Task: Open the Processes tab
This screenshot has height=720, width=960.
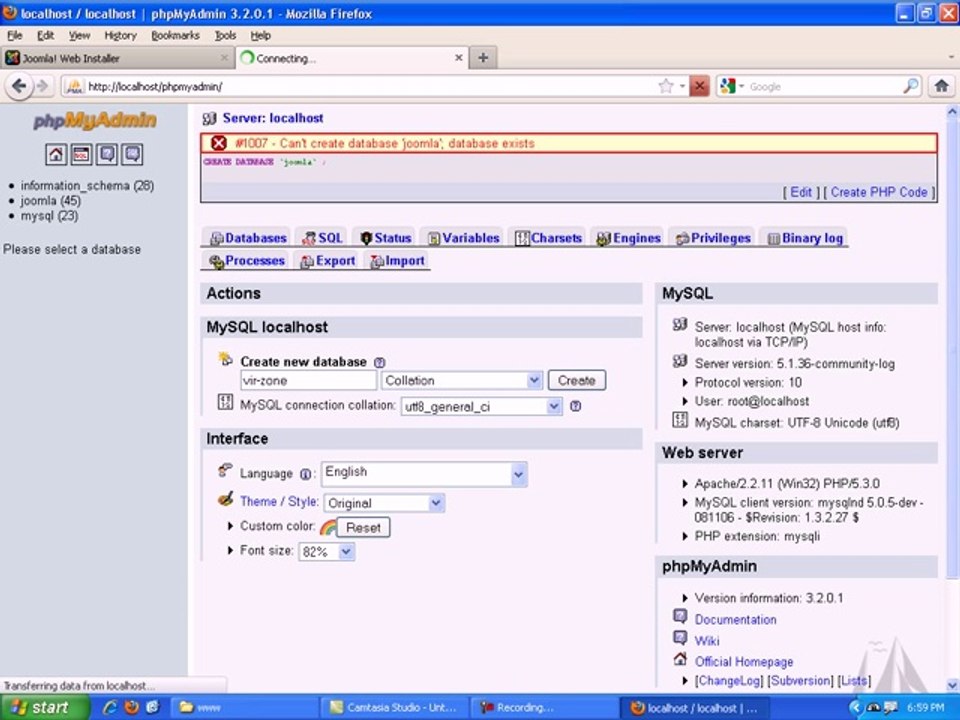Action: click(x=247, y=261)
